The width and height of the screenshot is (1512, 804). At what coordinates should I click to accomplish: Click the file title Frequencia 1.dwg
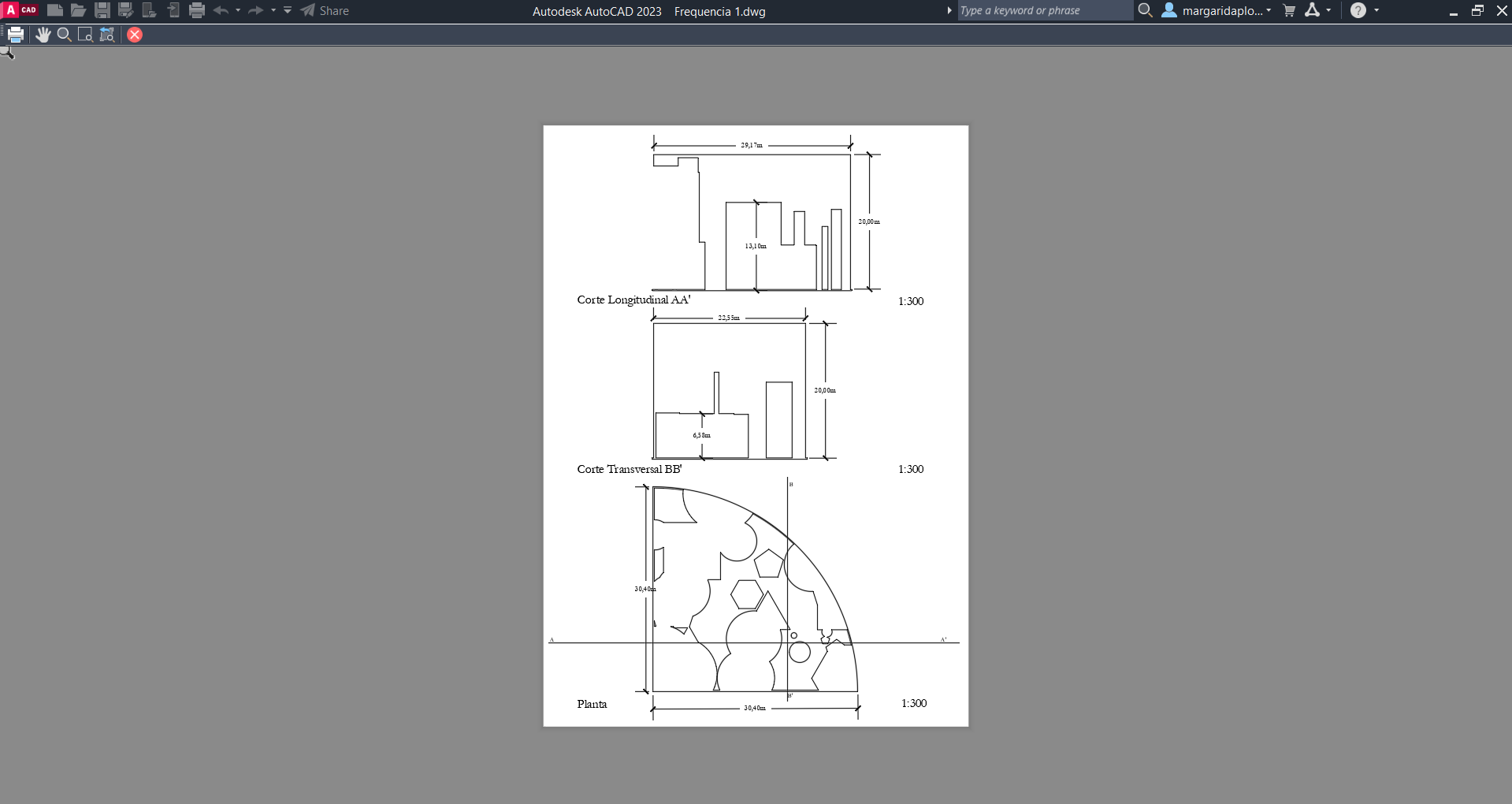point(720,11)
